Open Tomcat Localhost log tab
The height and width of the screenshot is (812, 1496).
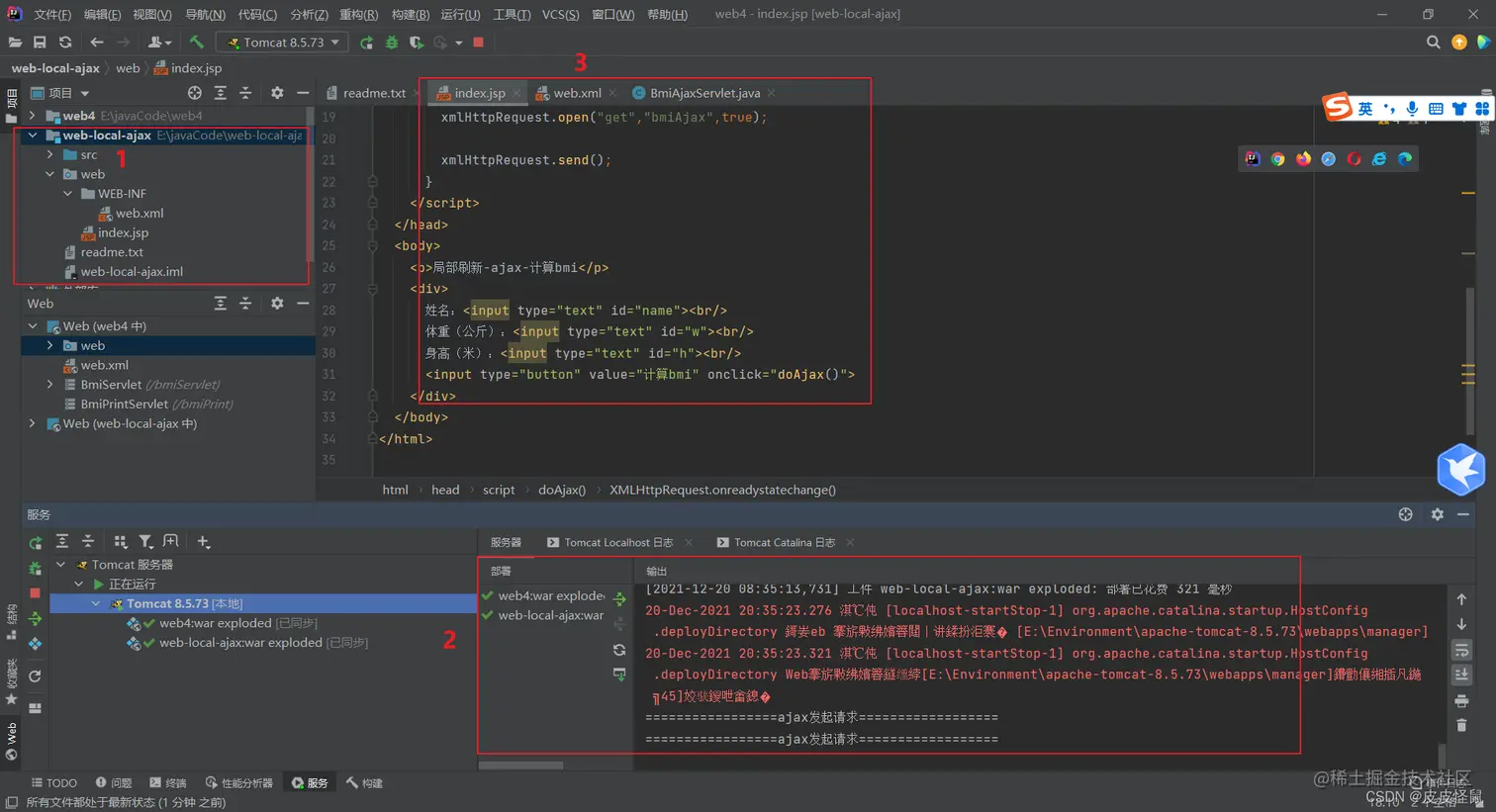(618, 543)
